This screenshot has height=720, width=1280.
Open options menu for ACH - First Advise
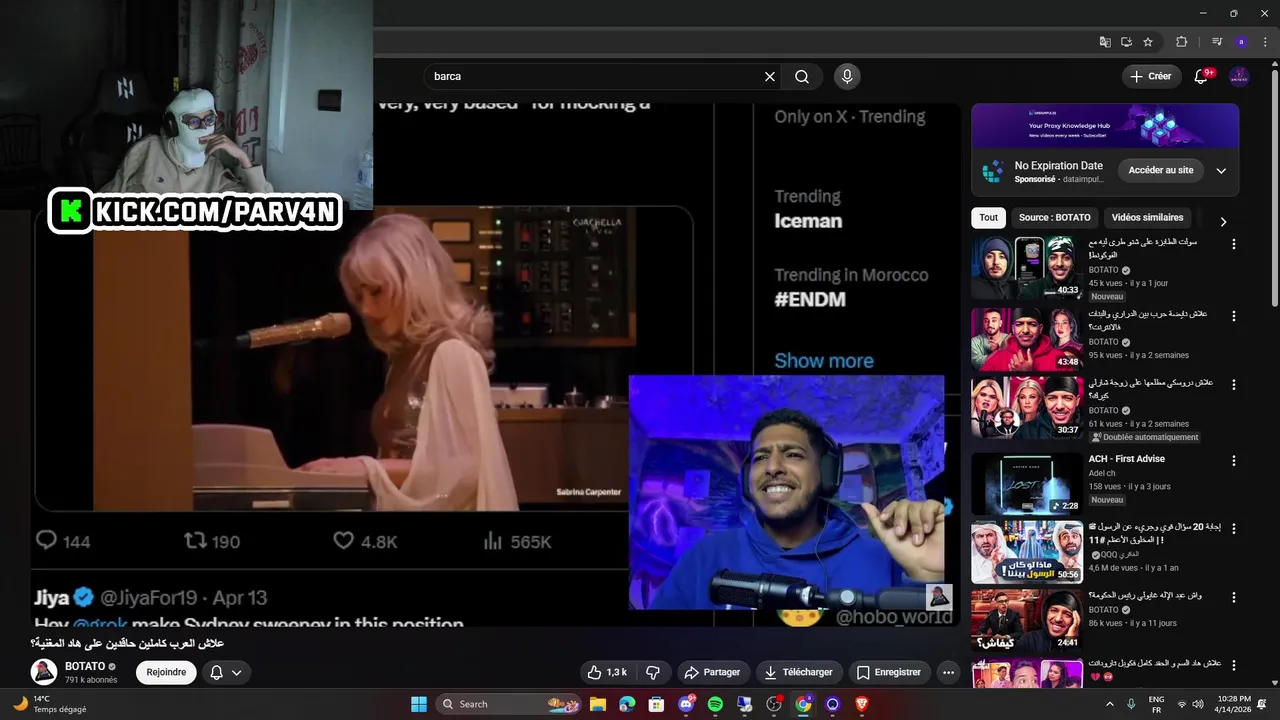(x=1233, y=461)
